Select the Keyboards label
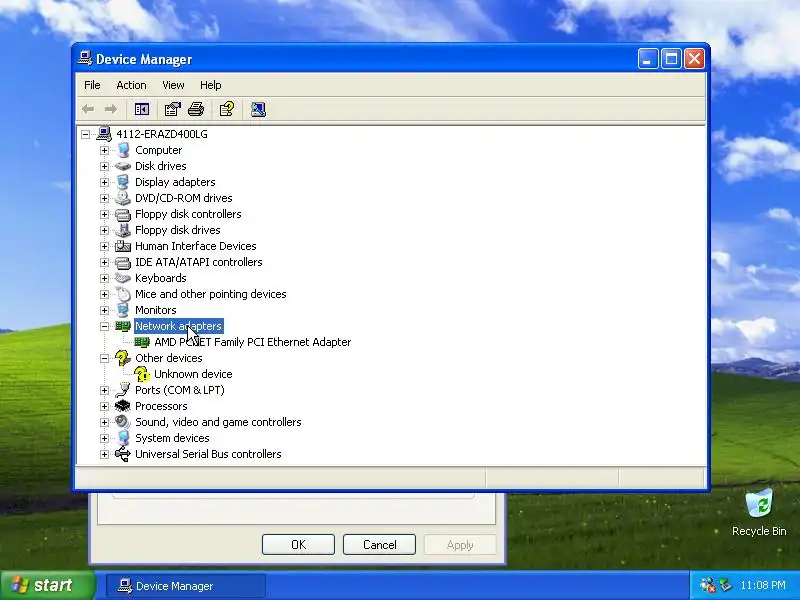Viewport: 800px width, 600px height. [x=161, y=278]
